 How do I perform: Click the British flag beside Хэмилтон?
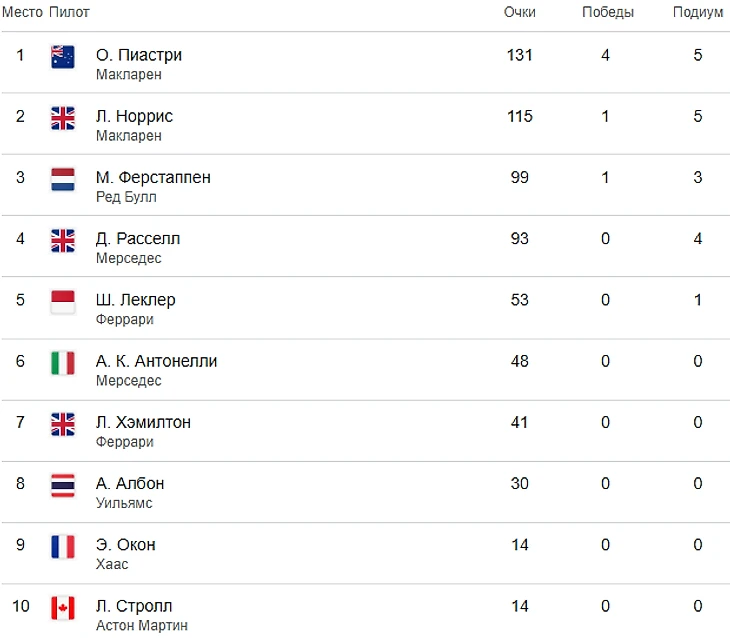(63, 424)
